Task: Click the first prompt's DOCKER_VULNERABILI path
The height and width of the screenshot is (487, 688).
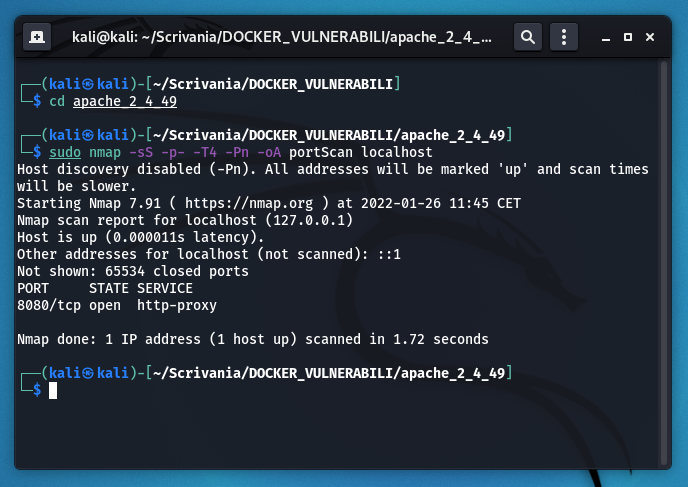Action: 321,84
